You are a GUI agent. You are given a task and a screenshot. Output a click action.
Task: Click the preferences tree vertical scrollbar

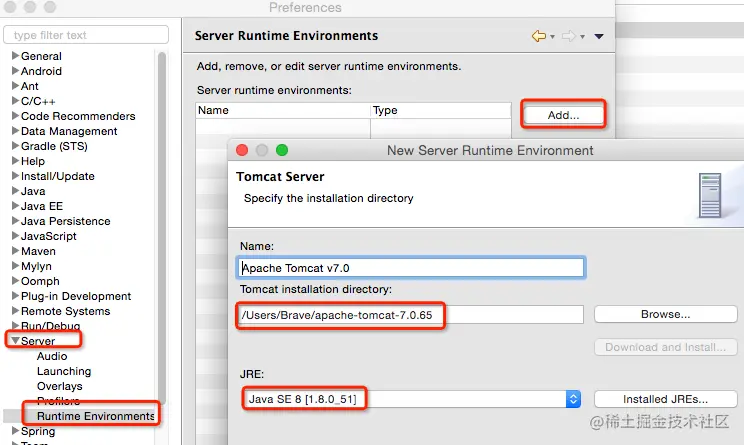point(162,228)
